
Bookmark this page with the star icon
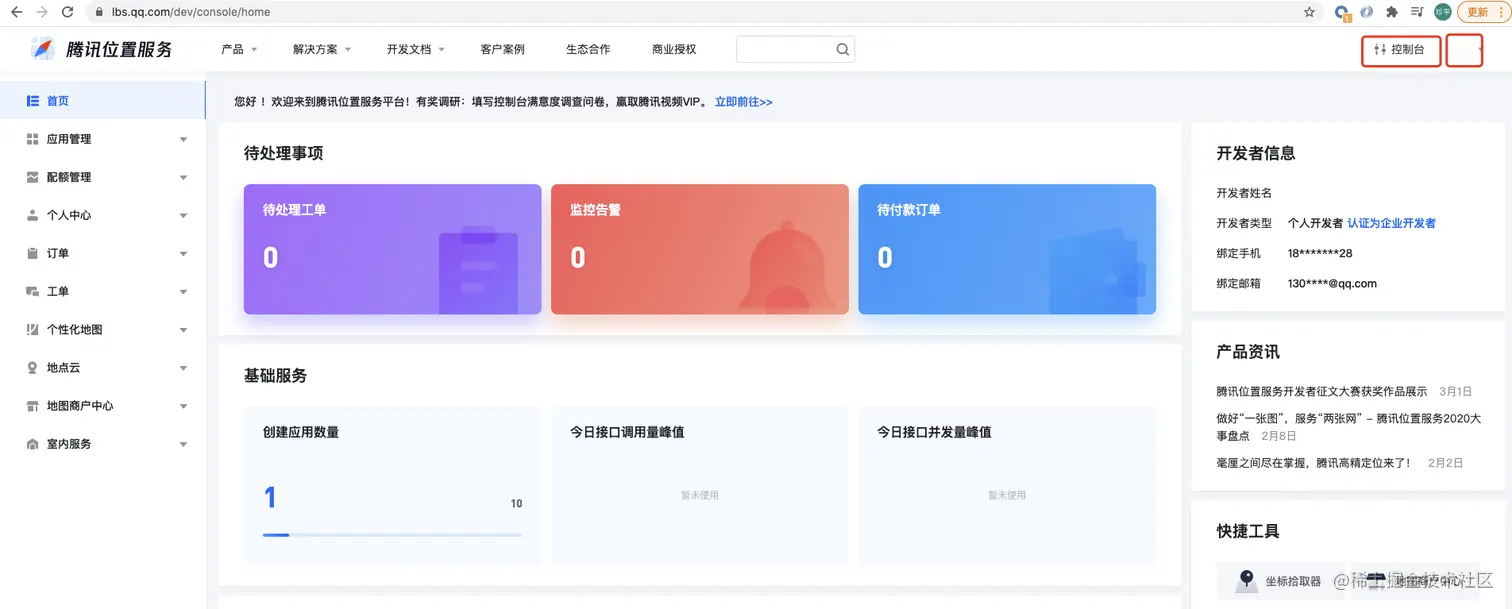tap(1310, 12)
